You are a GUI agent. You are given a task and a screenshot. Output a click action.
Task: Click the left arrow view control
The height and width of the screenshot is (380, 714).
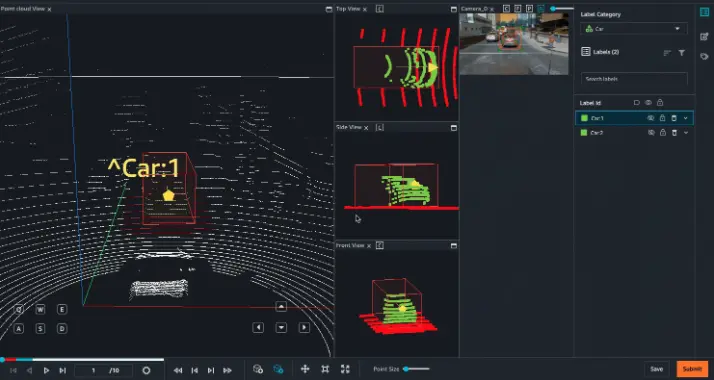[258, 327]
